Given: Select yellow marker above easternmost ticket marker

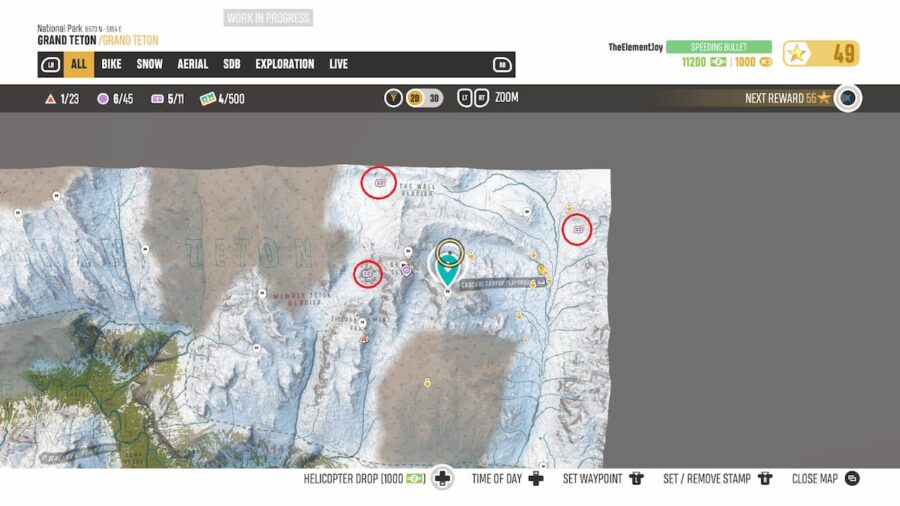Looking at the screenshot, I should tap(569, 208).
